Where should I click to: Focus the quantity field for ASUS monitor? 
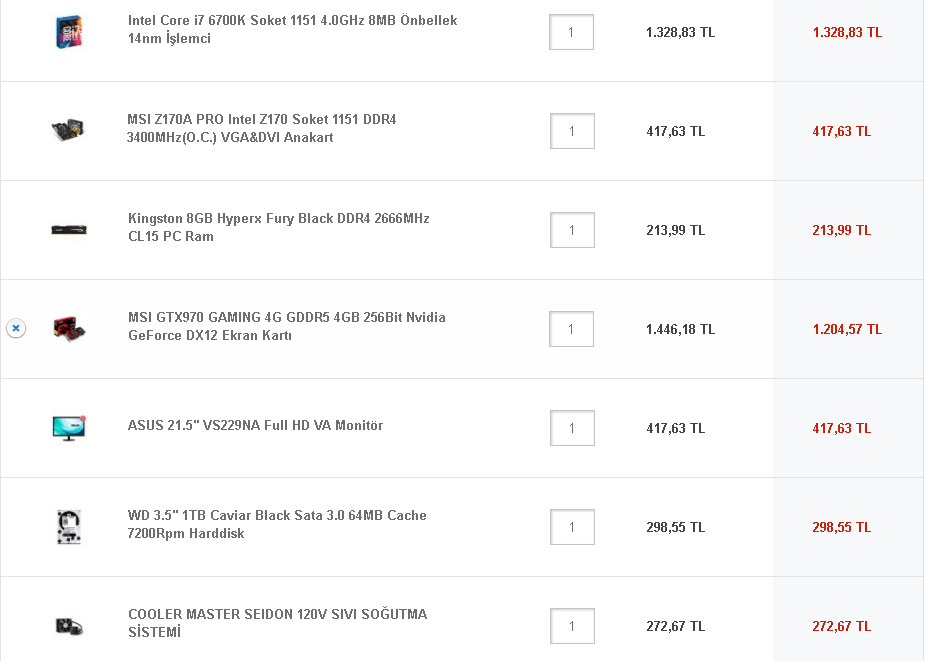572,428
